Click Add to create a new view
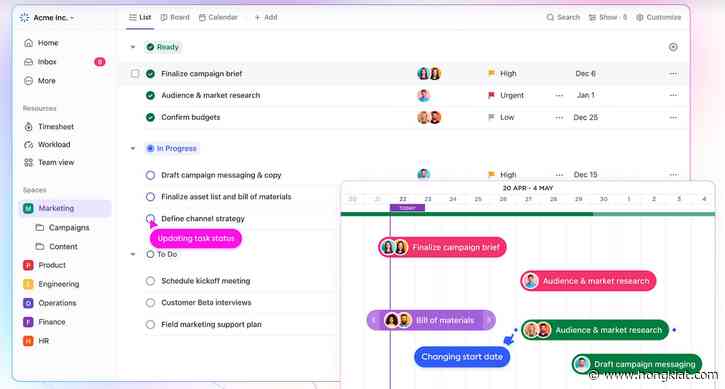The height and width of the screenshot is (389, 725). [266, 17]
